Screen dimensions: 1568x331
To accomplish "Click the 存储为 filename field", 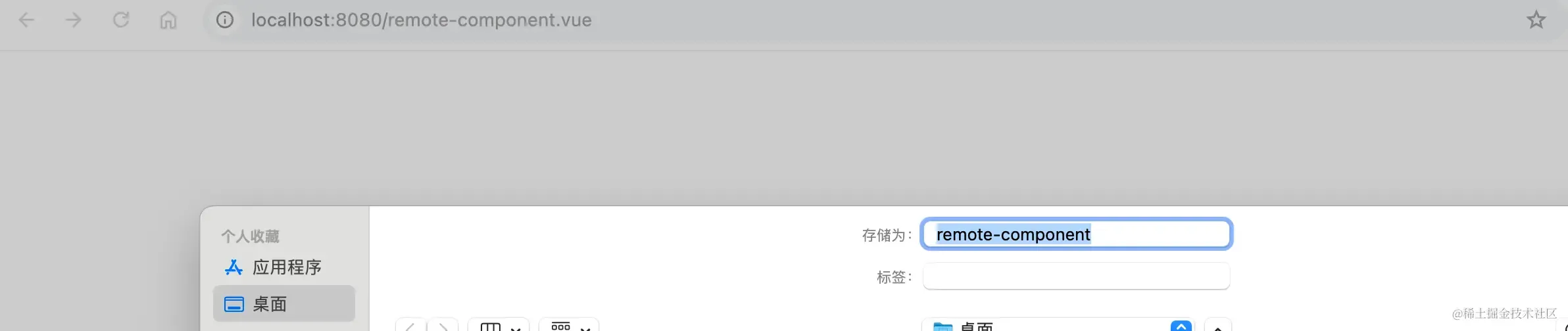I will coord(1076,234).
